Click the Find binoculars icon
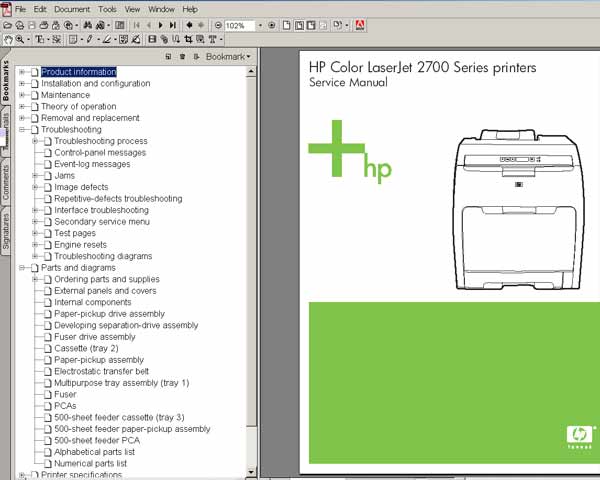 point(88,26)
